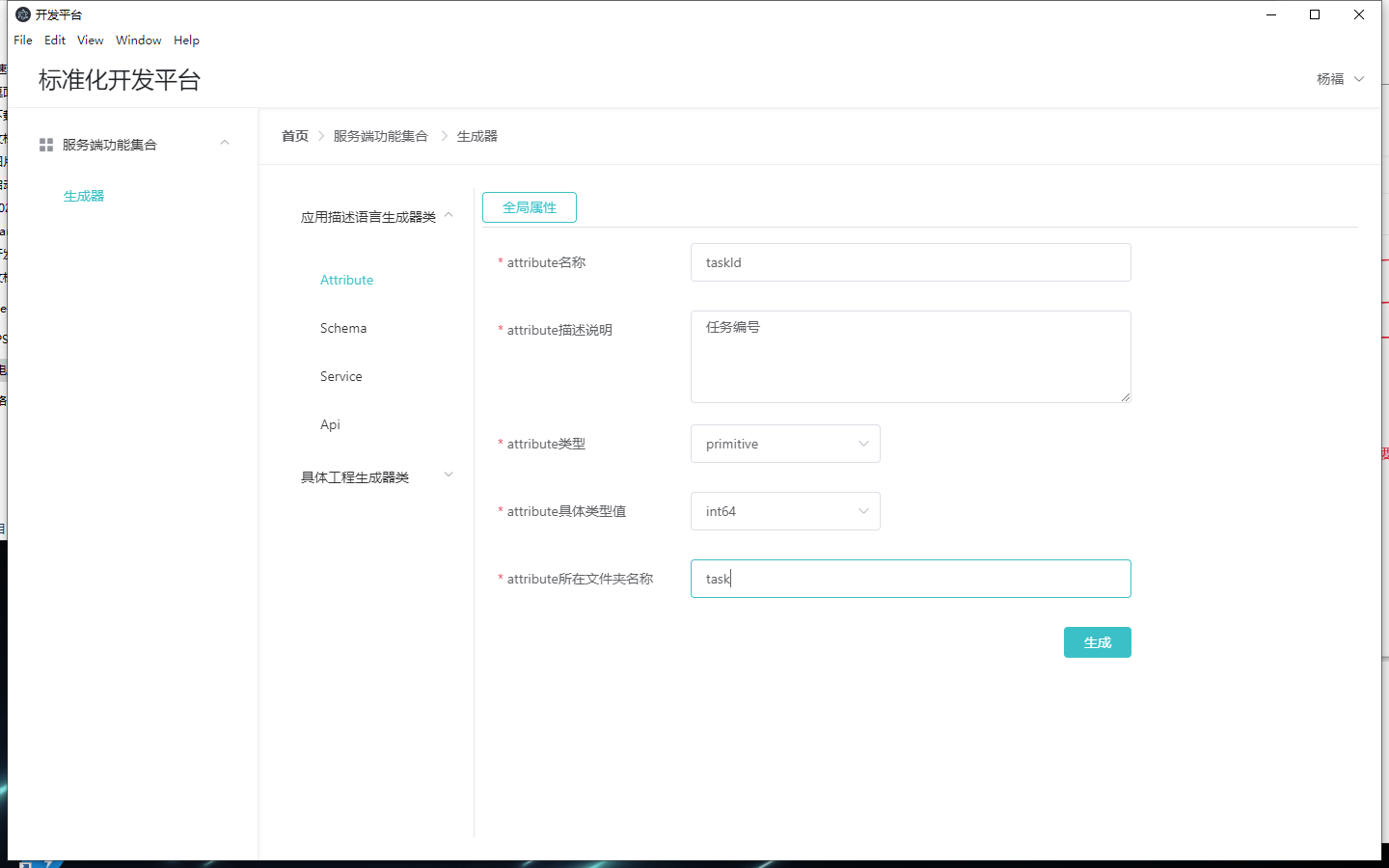Viewport: 1389px width, 868px height.
Task: Click the grid icon beside 服务端功能集合
Action: (x=45, y=145)
